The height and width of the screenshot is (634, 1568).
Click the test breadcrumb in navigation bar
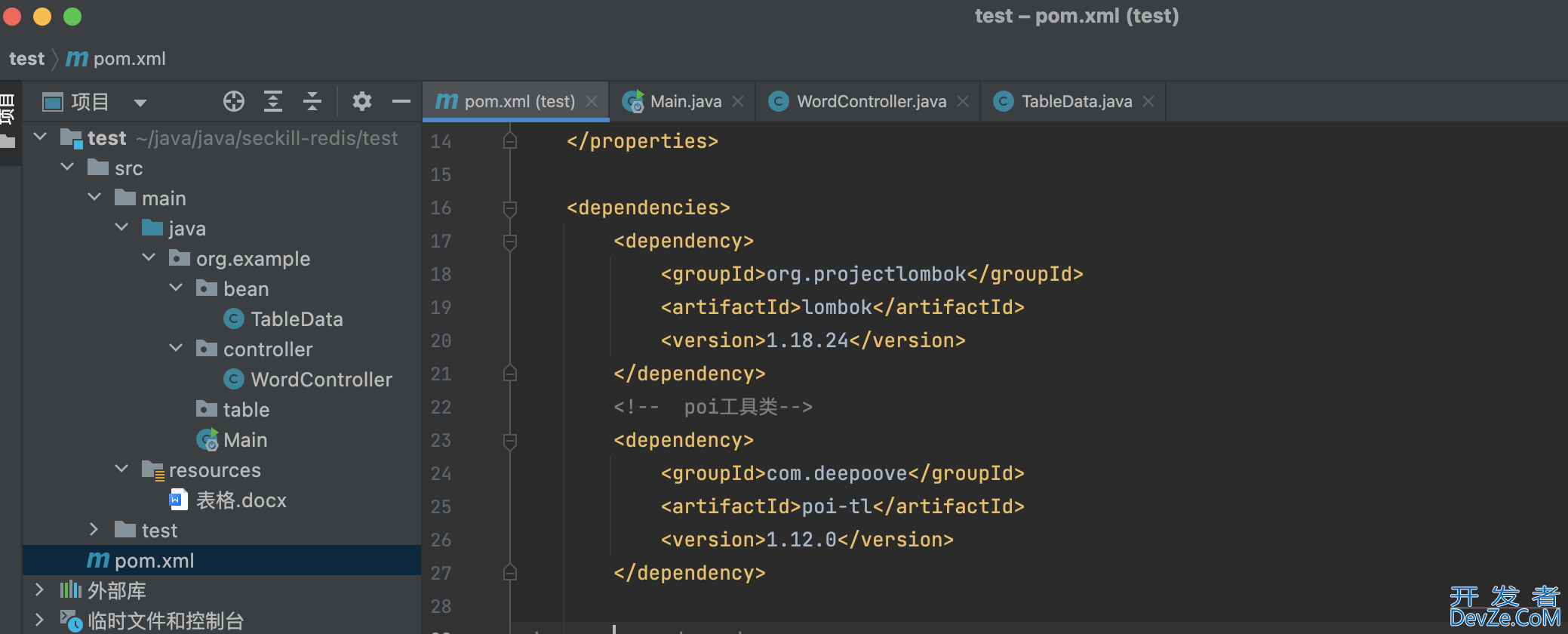click(27, 59)
